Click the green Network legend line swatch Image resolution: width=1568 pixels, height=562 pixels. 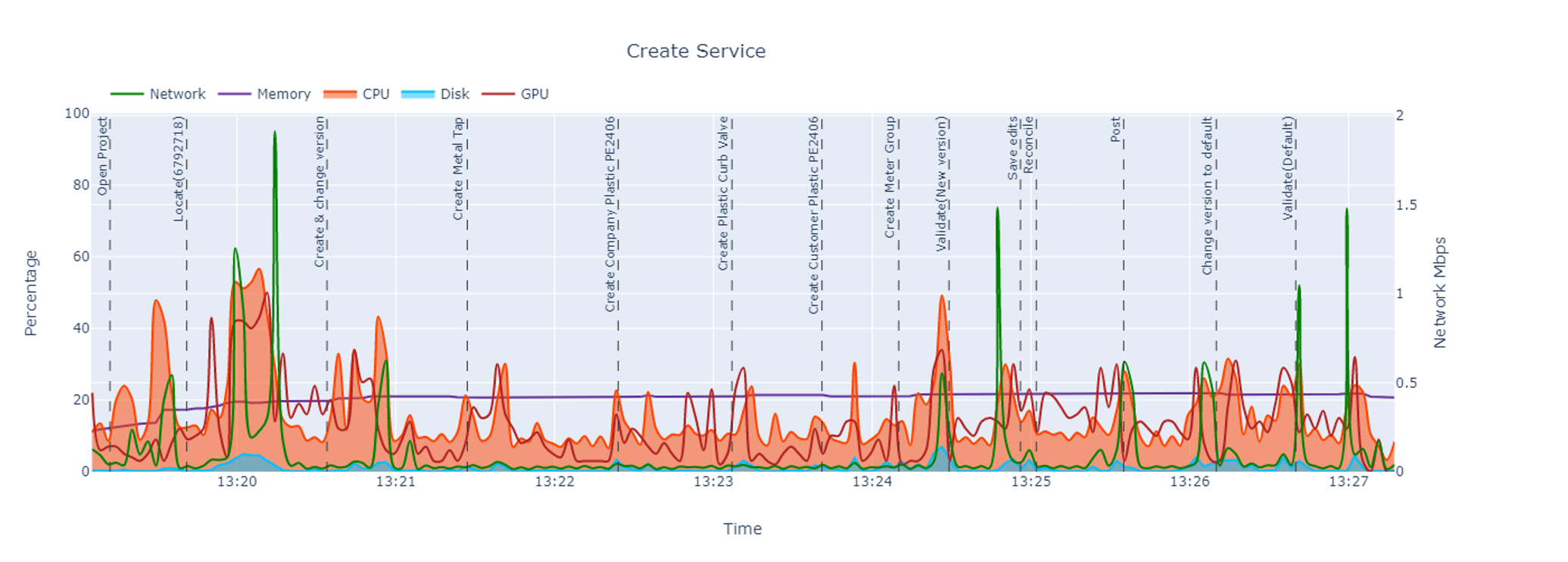click(126, 94)
